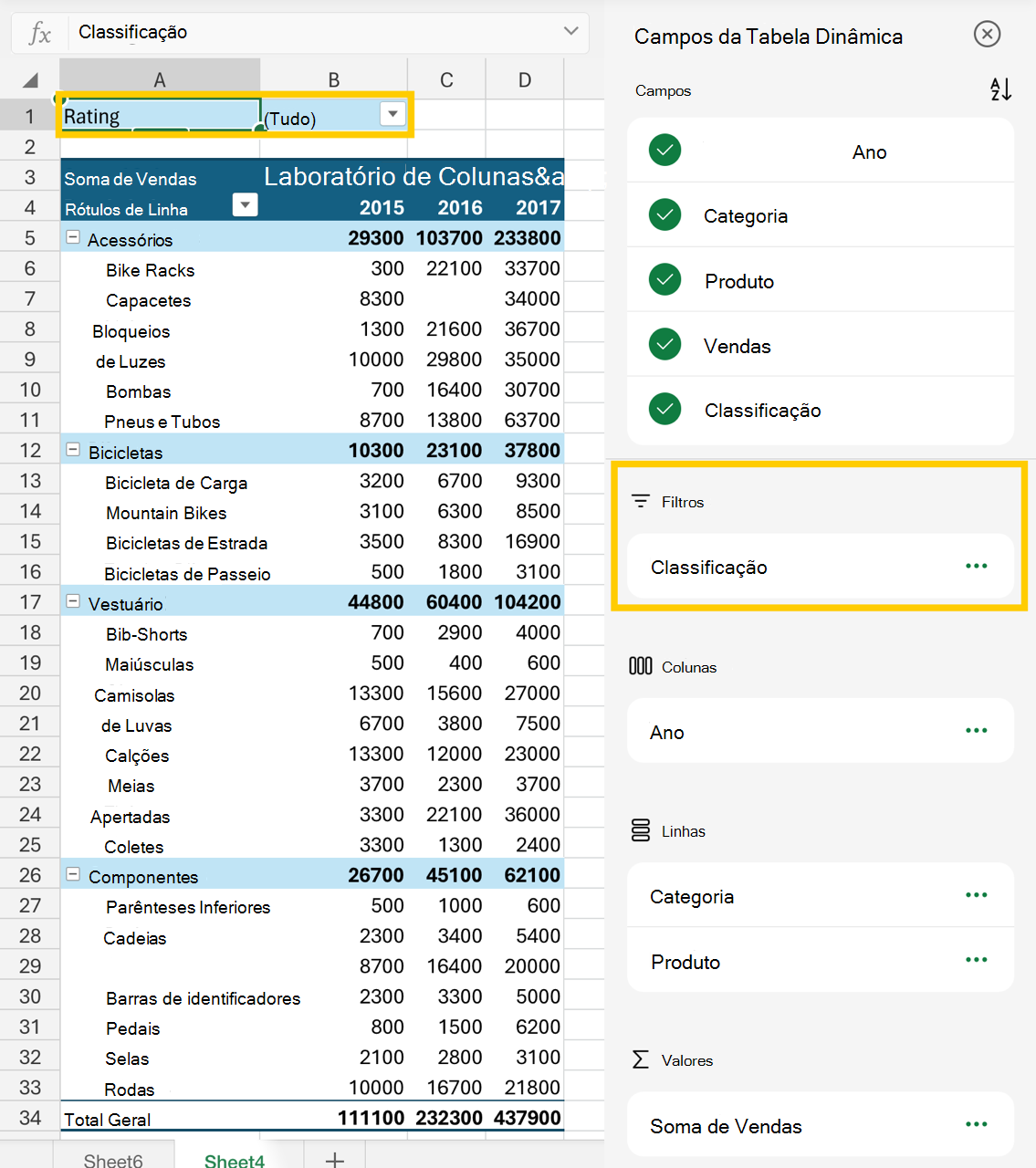Select the Bike Racks row label
The image size is (1036, 1168).
150,270
